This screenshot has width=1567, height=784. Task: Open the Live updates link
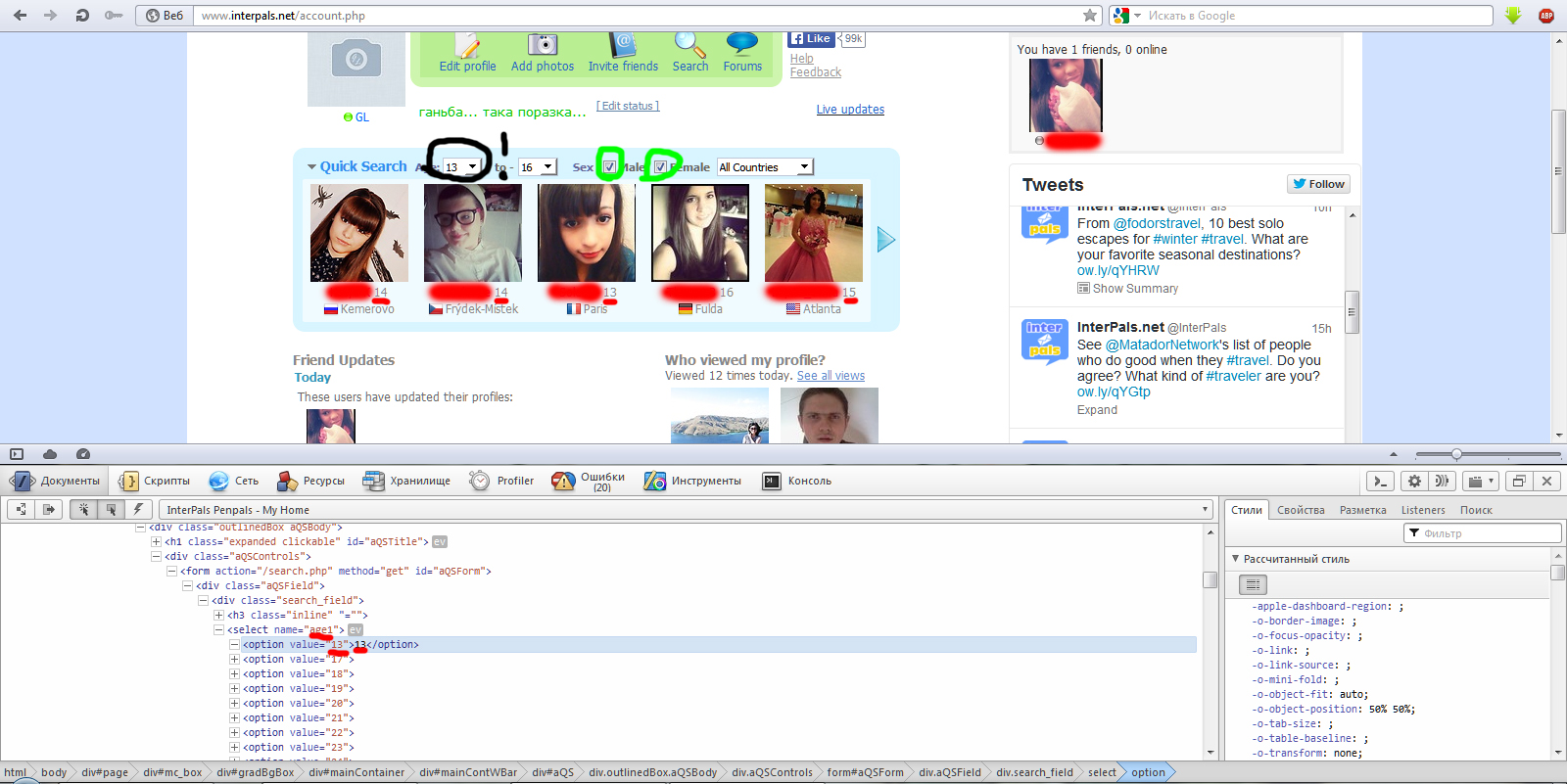850,110
